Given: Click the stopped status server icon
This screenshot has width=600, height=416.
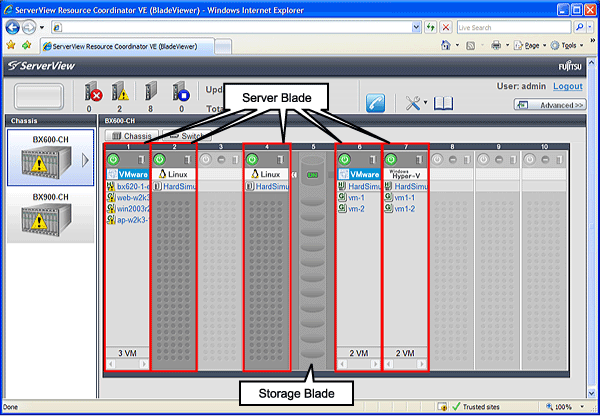Looking at the screenshot, I should tap(181, 91).
